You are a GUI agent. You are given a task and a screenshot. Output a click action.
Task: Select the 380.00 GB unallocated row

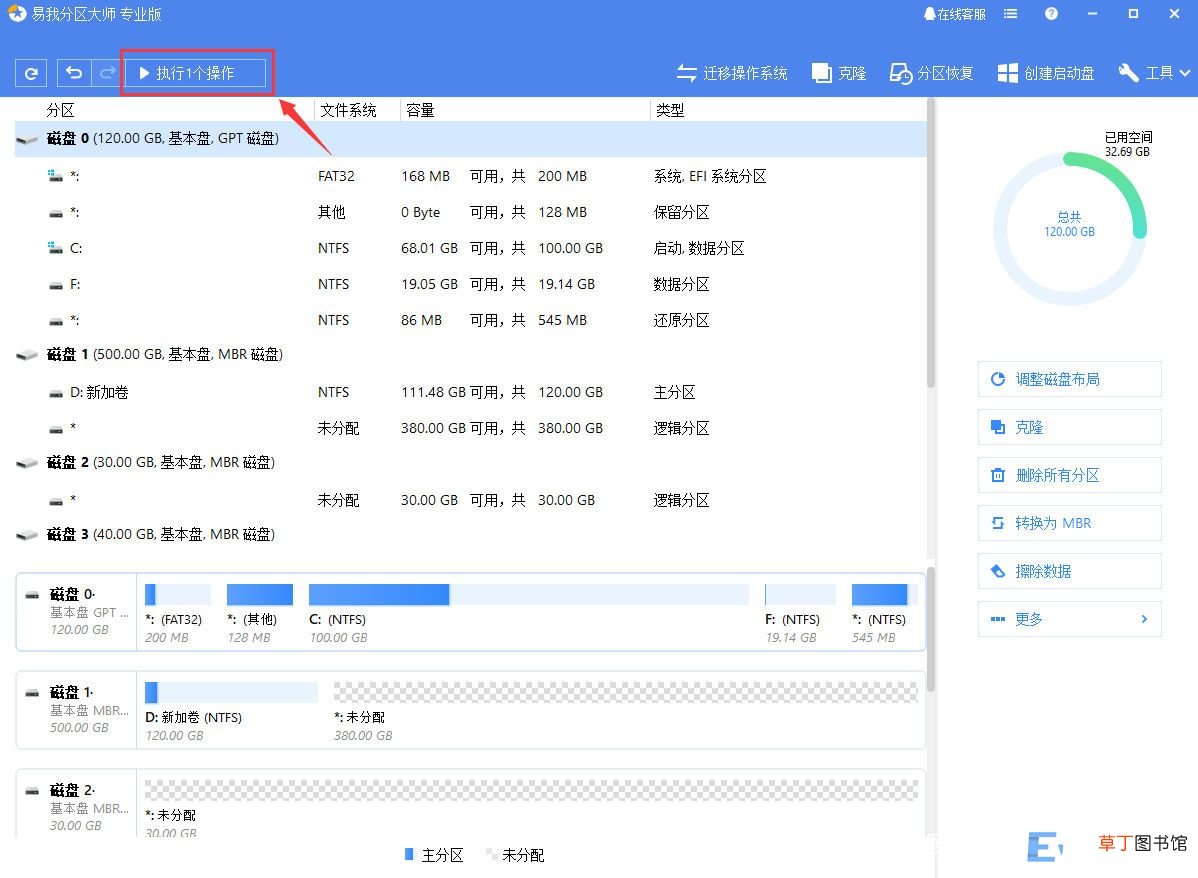click(471, 428)
